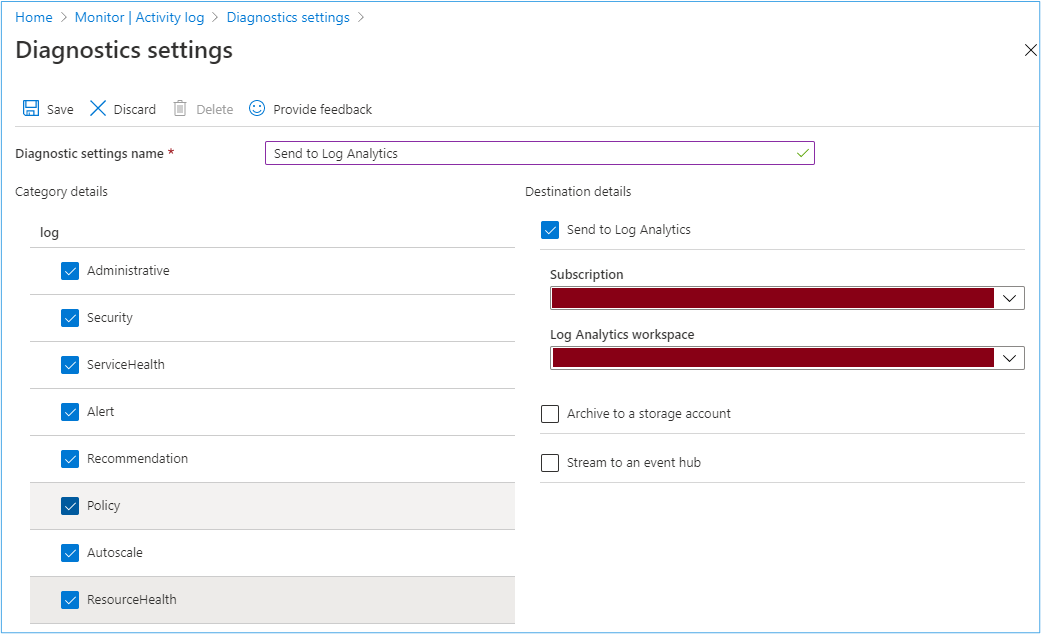
Task: Click the Diagnostic settings name field
Action: tap(530, 153)
